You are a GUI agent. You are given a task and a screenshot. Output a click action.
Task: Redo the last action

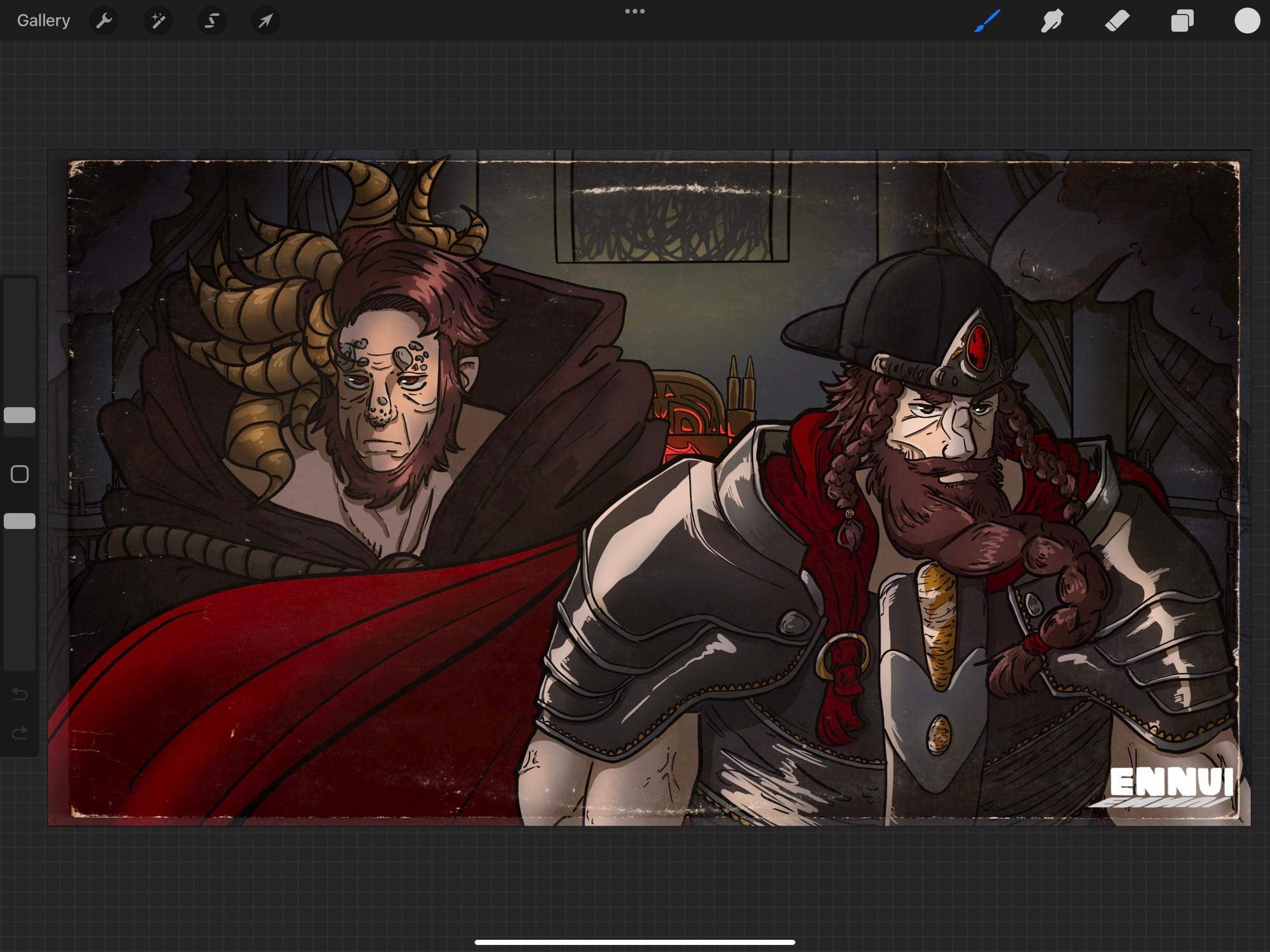[20, 734]
